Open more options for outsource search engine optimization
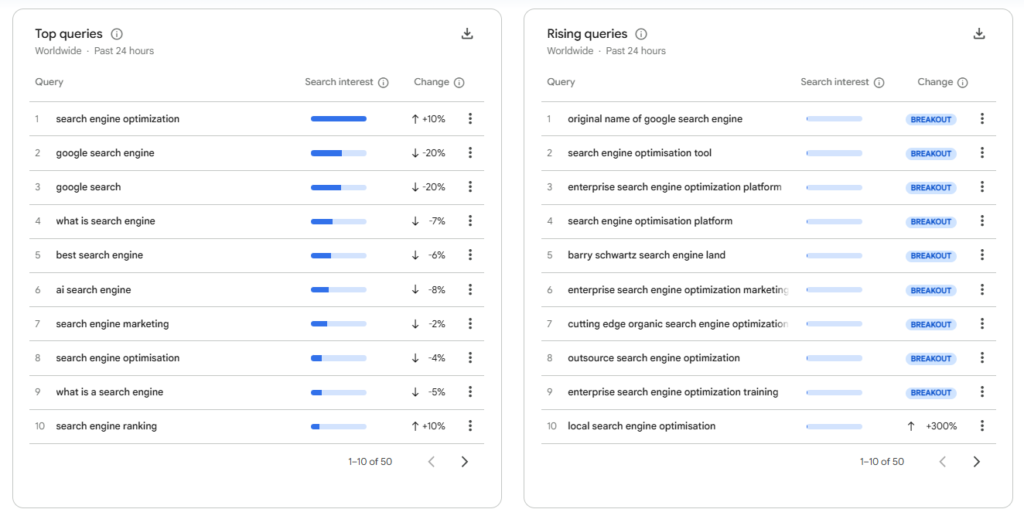The height and width of the screenshot is (516, 1024). click(x=982, y=358)
